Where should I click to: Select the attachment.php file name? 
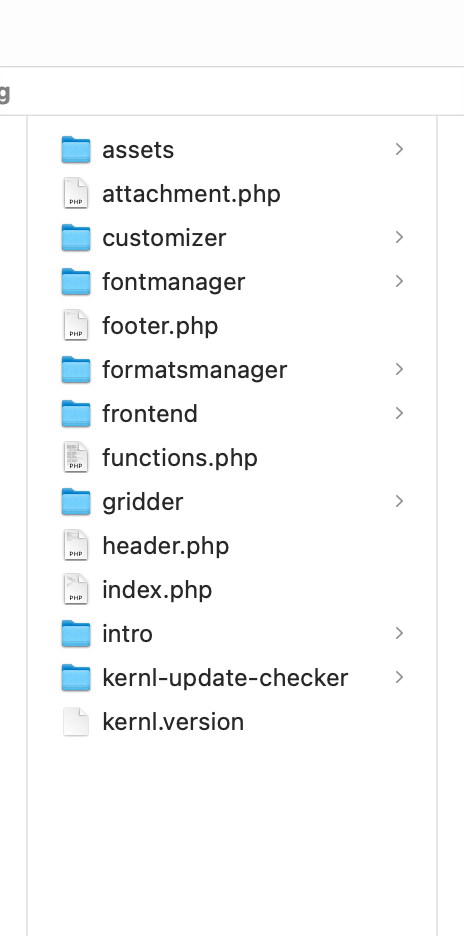coord(191,195)
